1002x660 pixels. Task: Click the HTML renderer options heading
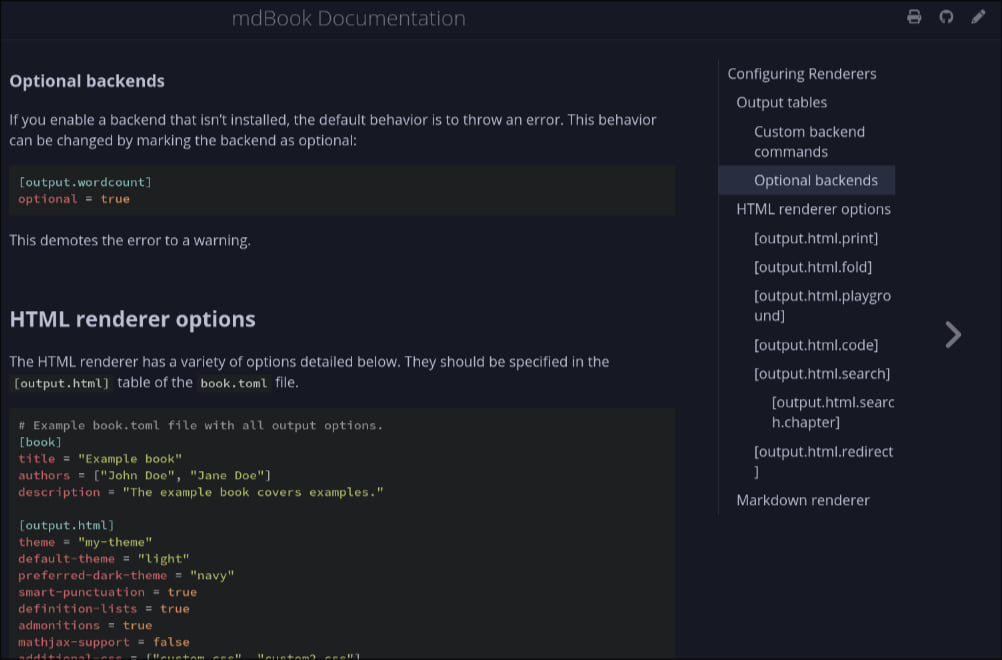pyautogui.click(x=132, y=319)
